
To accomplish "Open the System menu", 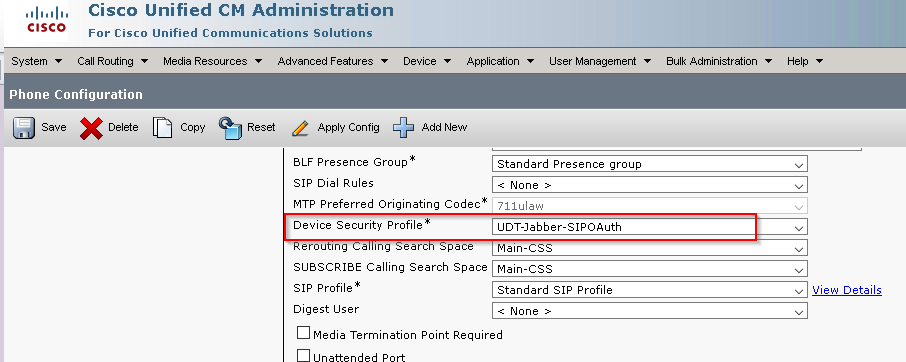I will [36, 61].
